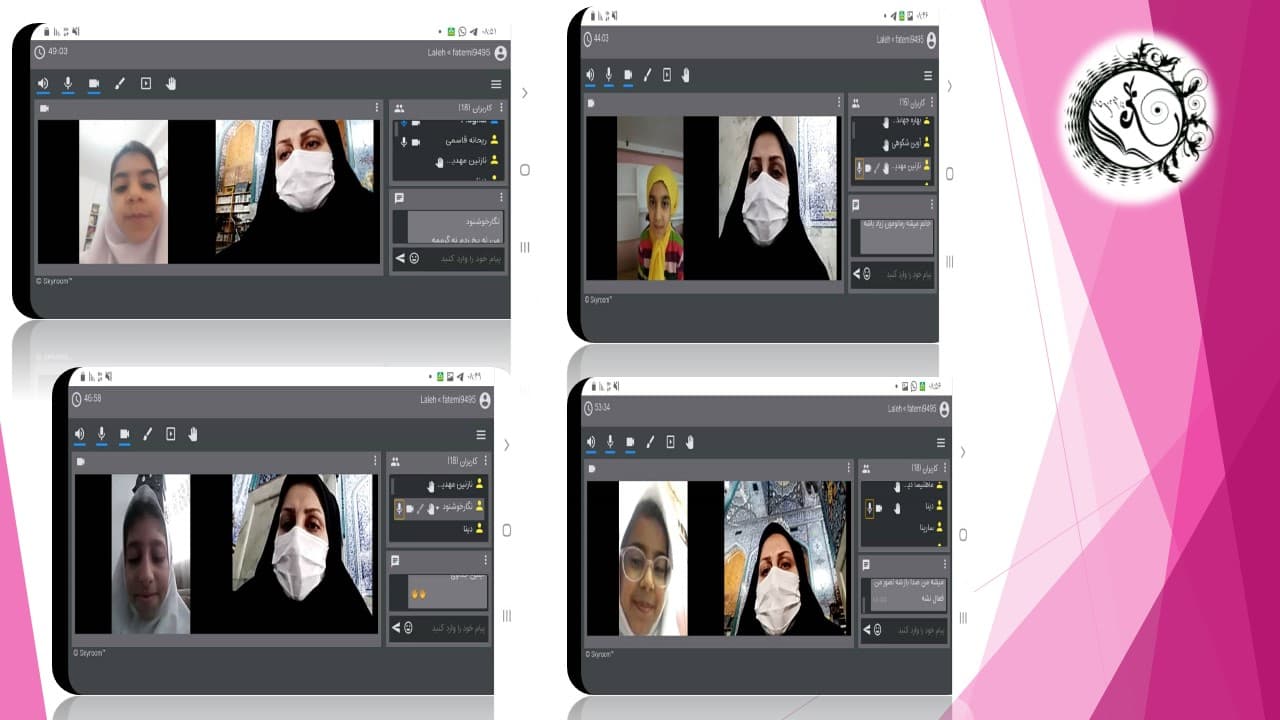Open the hamburger menu in the 49:03 session
This screenshot has width=1280, height=720.
(x=496, y=85)
